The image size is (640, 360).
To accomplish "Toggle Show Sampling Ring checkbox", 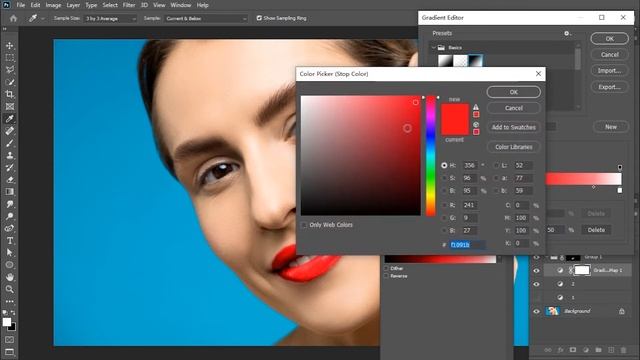I will tap(259, 18).
